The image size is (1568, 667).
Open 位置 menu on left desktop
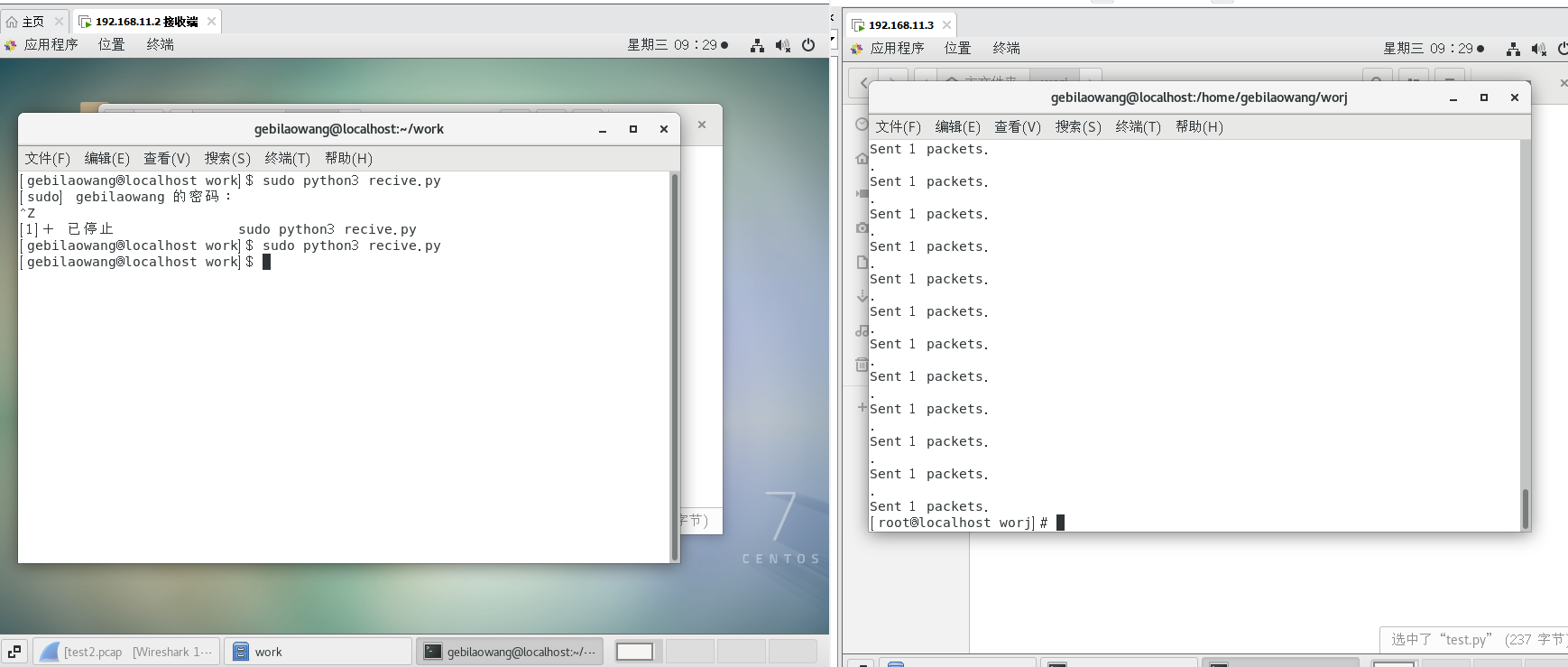(112, 44)
